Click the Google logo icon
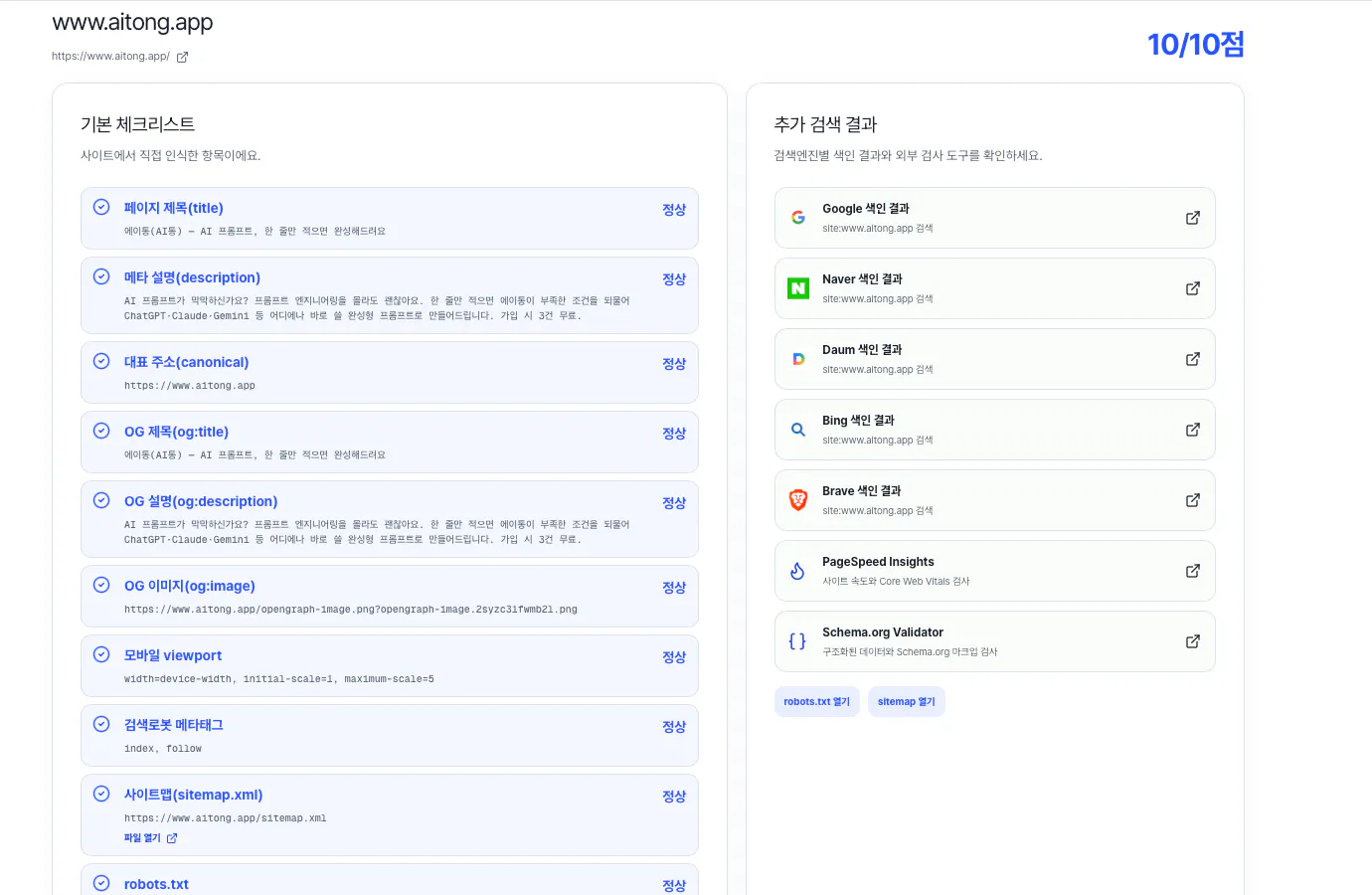This screenshot has height=895, width=1372. pyautogui.click(x=798, y=218)
